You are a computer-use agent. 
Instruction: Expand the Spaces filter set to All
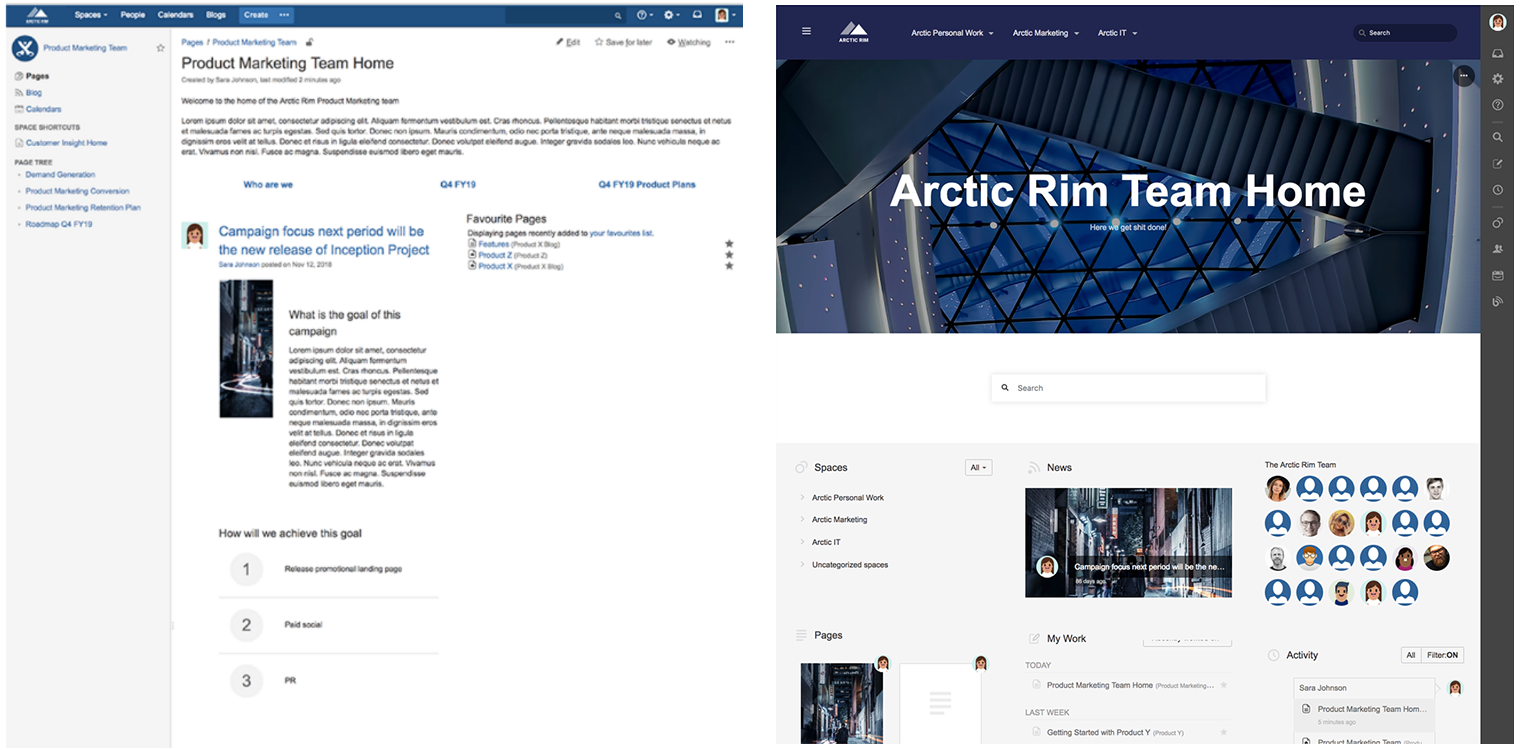coord(978,467)
